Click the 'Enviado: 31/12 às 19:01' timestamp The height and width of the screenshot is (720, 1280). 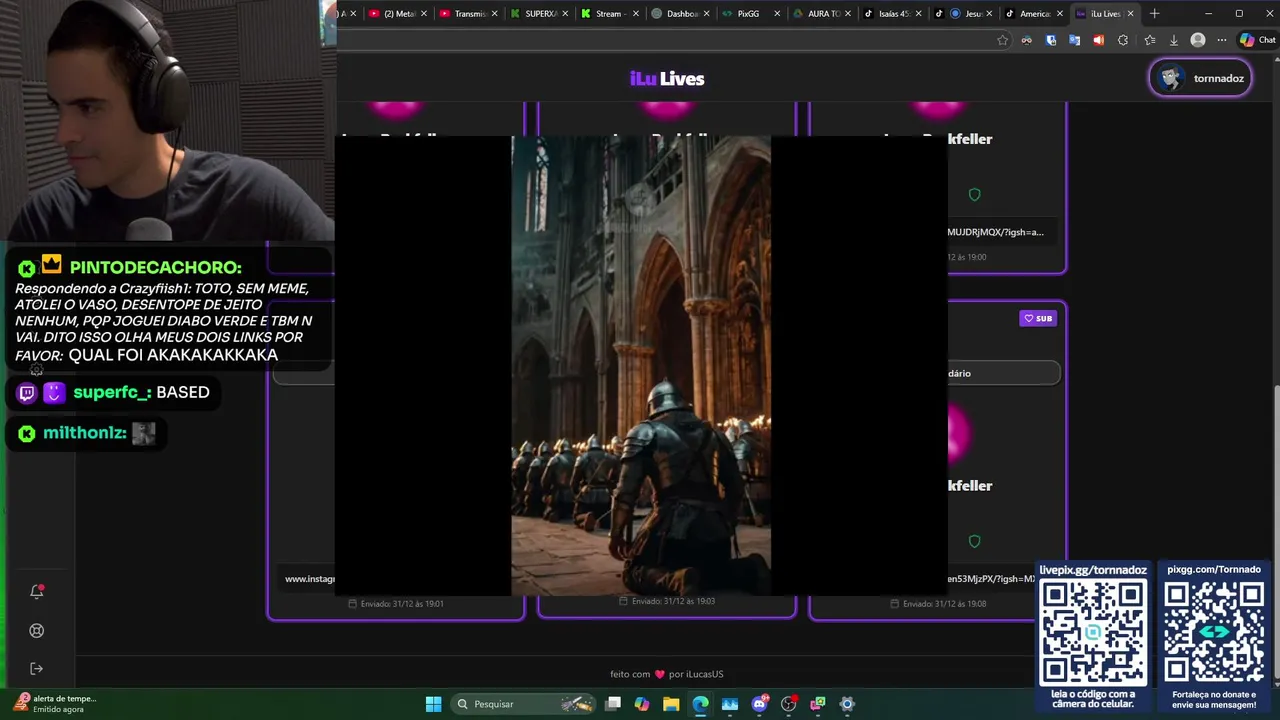click(x=395, y=604)
